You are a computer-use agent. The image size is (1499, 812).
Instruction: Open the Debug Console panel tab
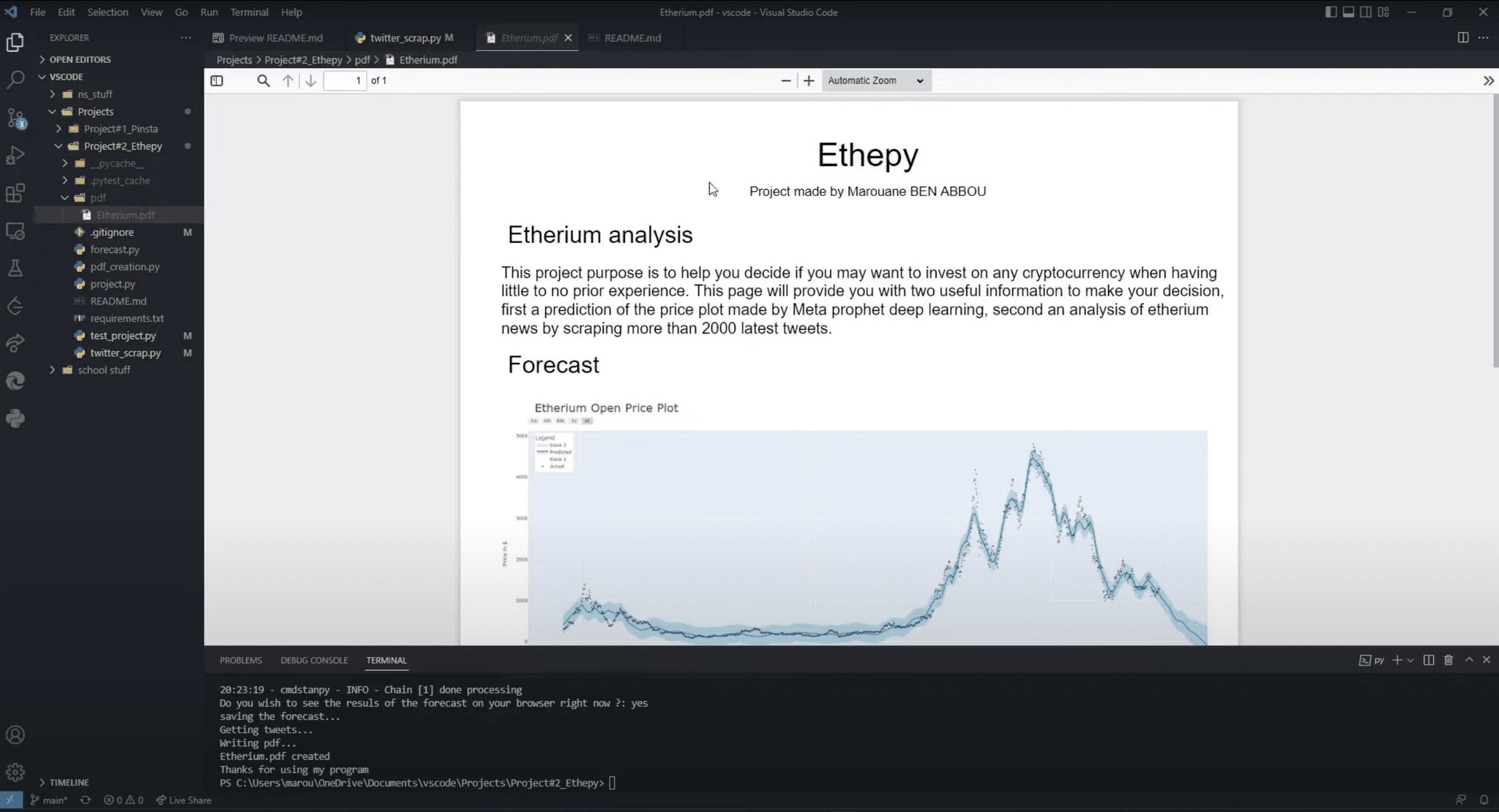coord(314,660)
